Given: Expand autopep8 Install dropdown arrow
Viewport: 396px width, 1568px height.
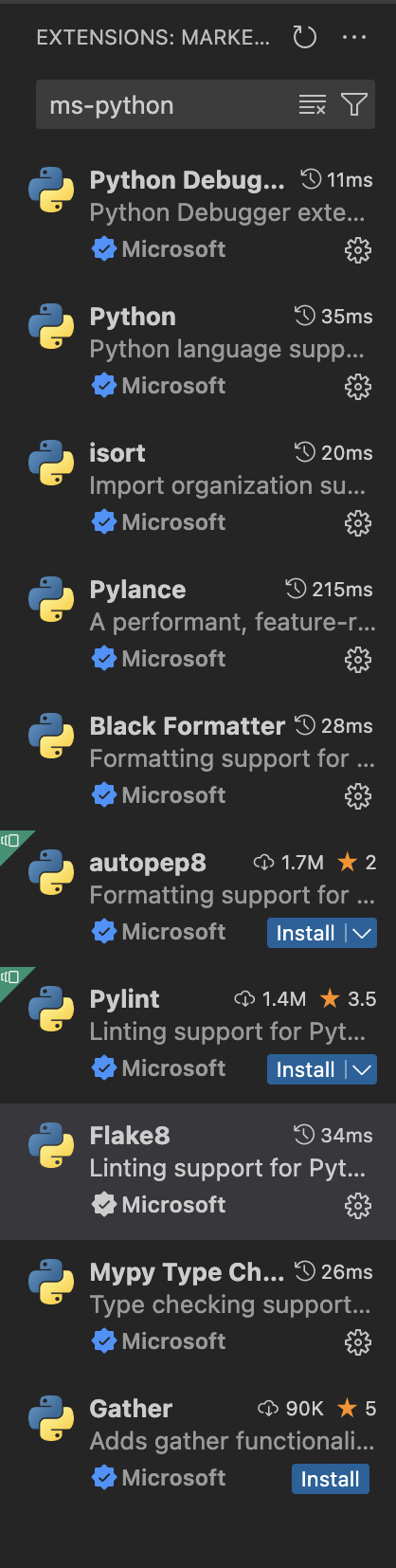Looking at the screenshot, I should click(x=362, y=933).
